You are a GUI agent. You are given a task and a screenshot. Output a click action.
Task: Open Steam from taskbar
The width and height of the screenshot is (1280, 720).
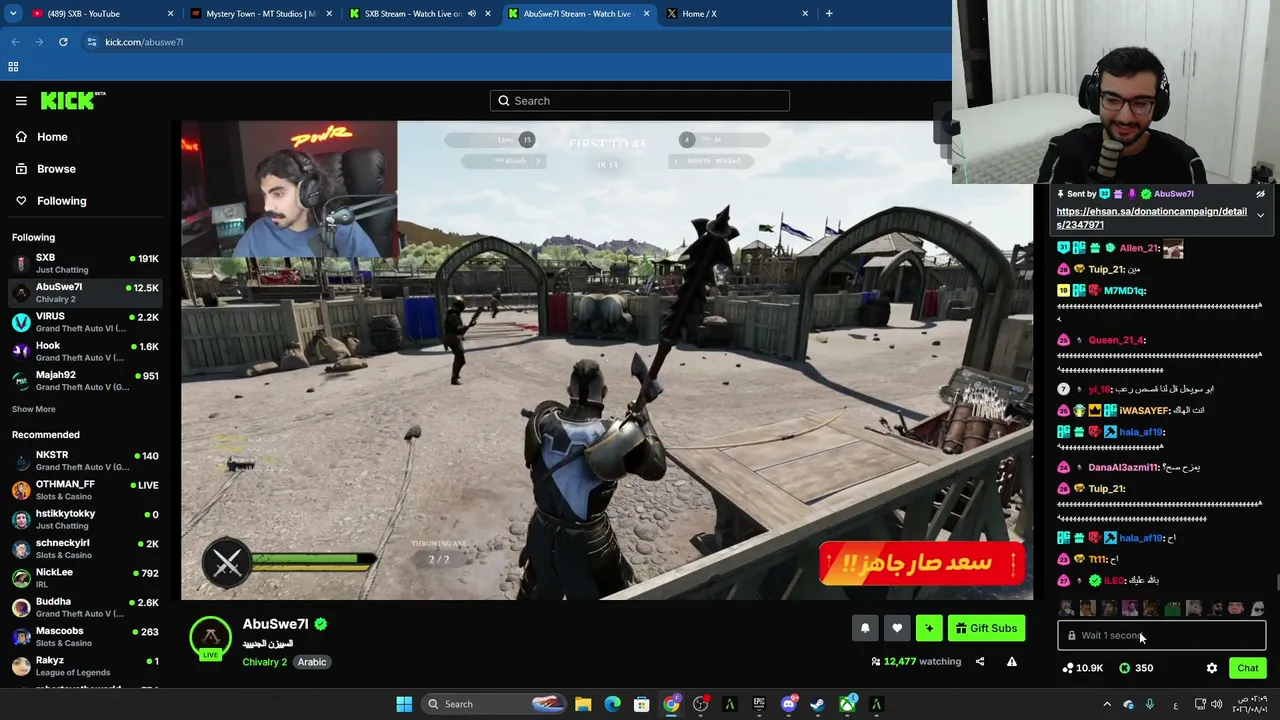817,704
